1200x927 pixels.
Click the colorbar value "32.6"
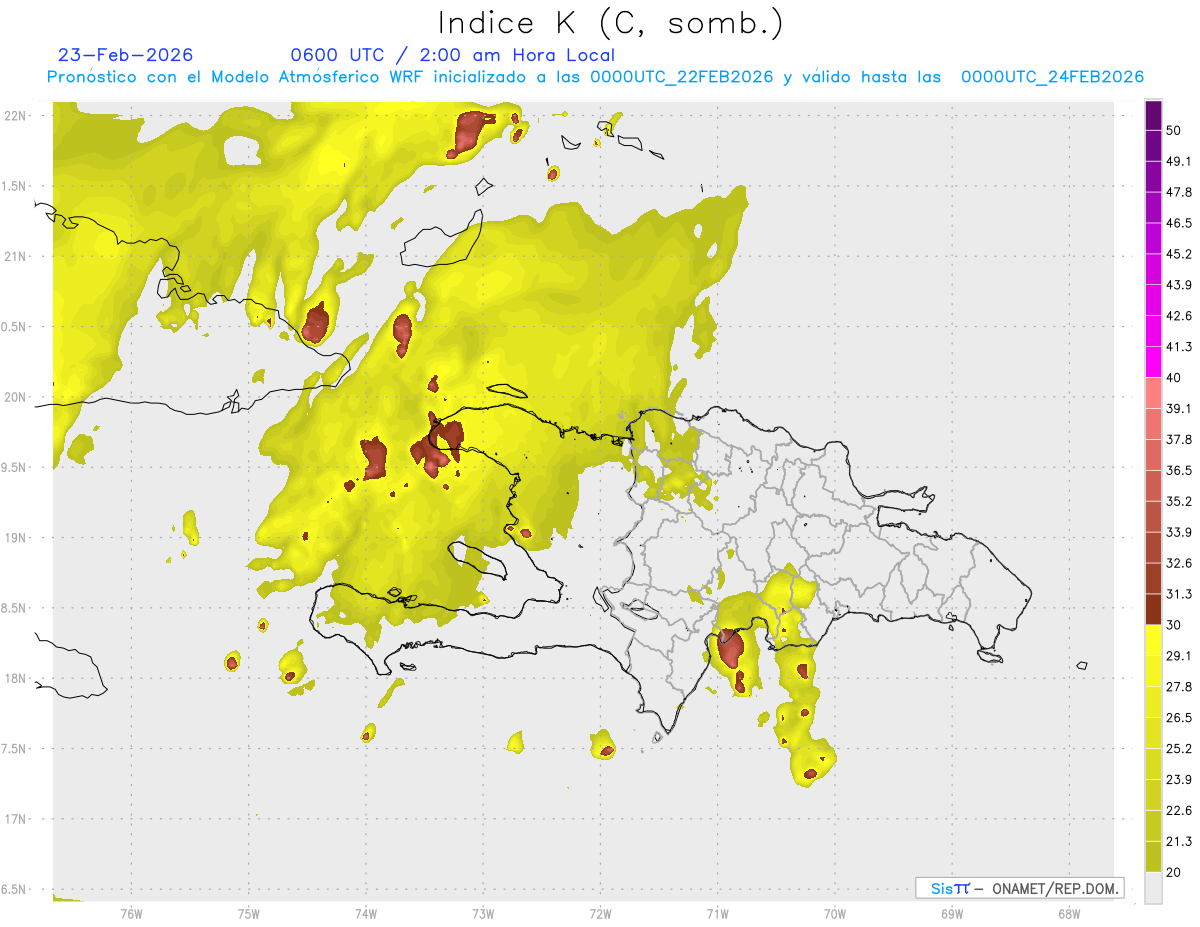click(x=1179, y=563)
